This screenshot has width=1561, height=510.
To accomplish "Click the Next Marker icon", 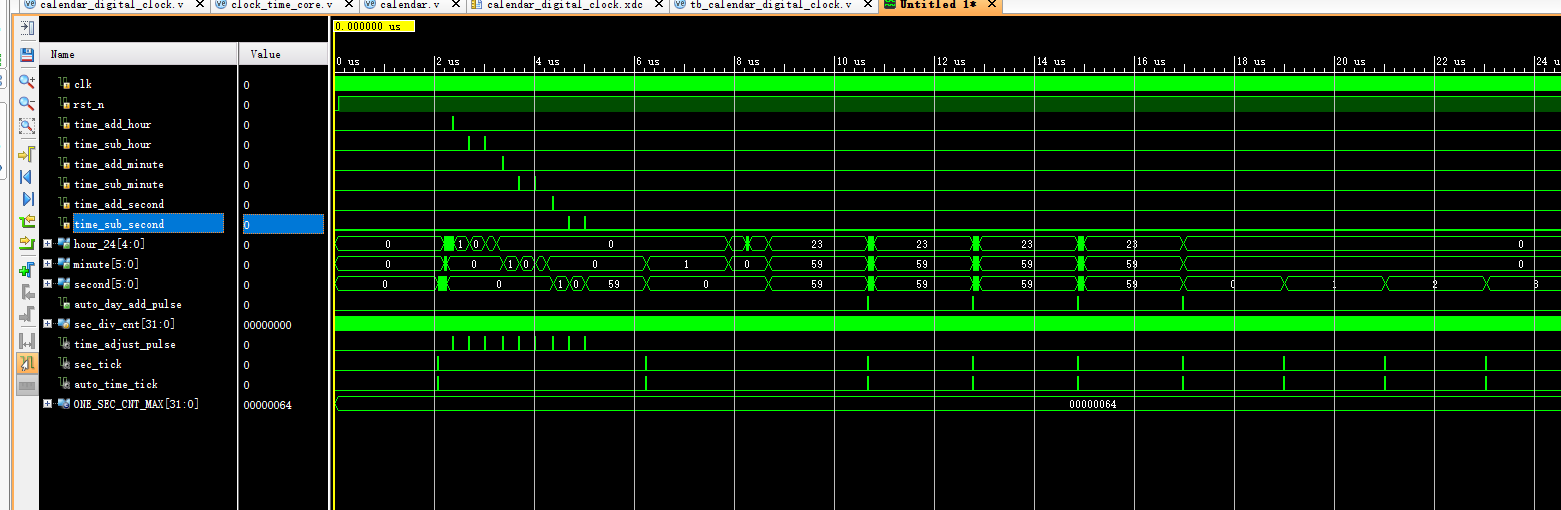I will (27, 315).
